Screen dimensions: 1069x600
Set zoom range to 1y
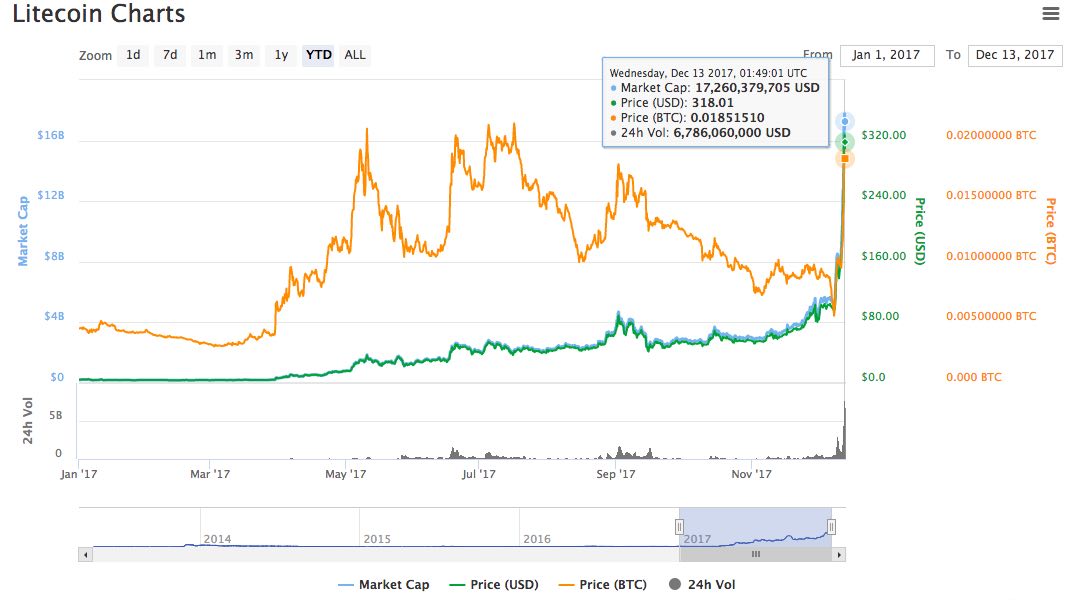(282, 55)
